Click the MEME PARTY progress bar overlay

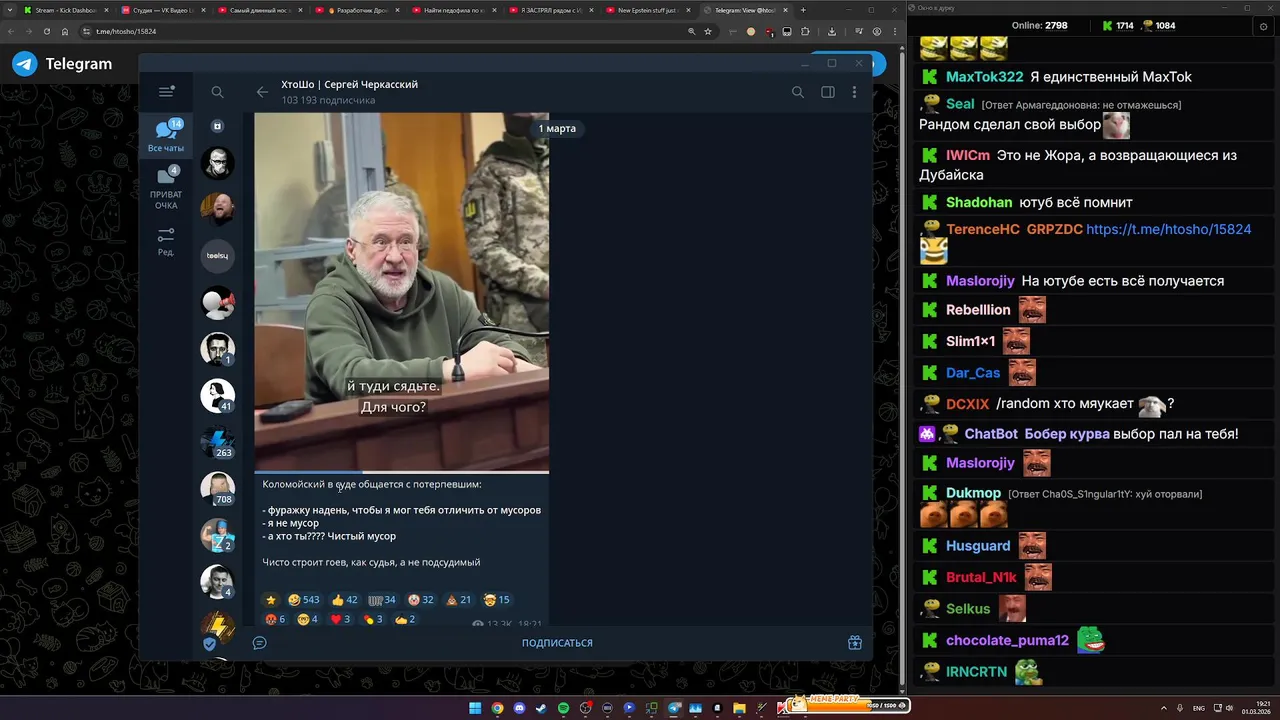click(x=847, y=704)
